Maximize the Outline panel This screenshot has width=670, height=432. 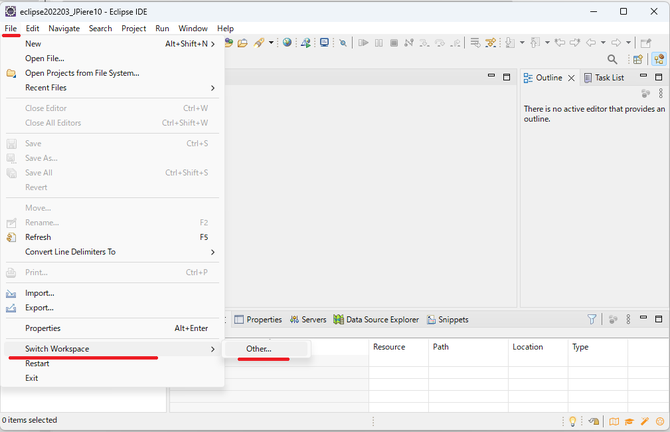pos(661,77)
